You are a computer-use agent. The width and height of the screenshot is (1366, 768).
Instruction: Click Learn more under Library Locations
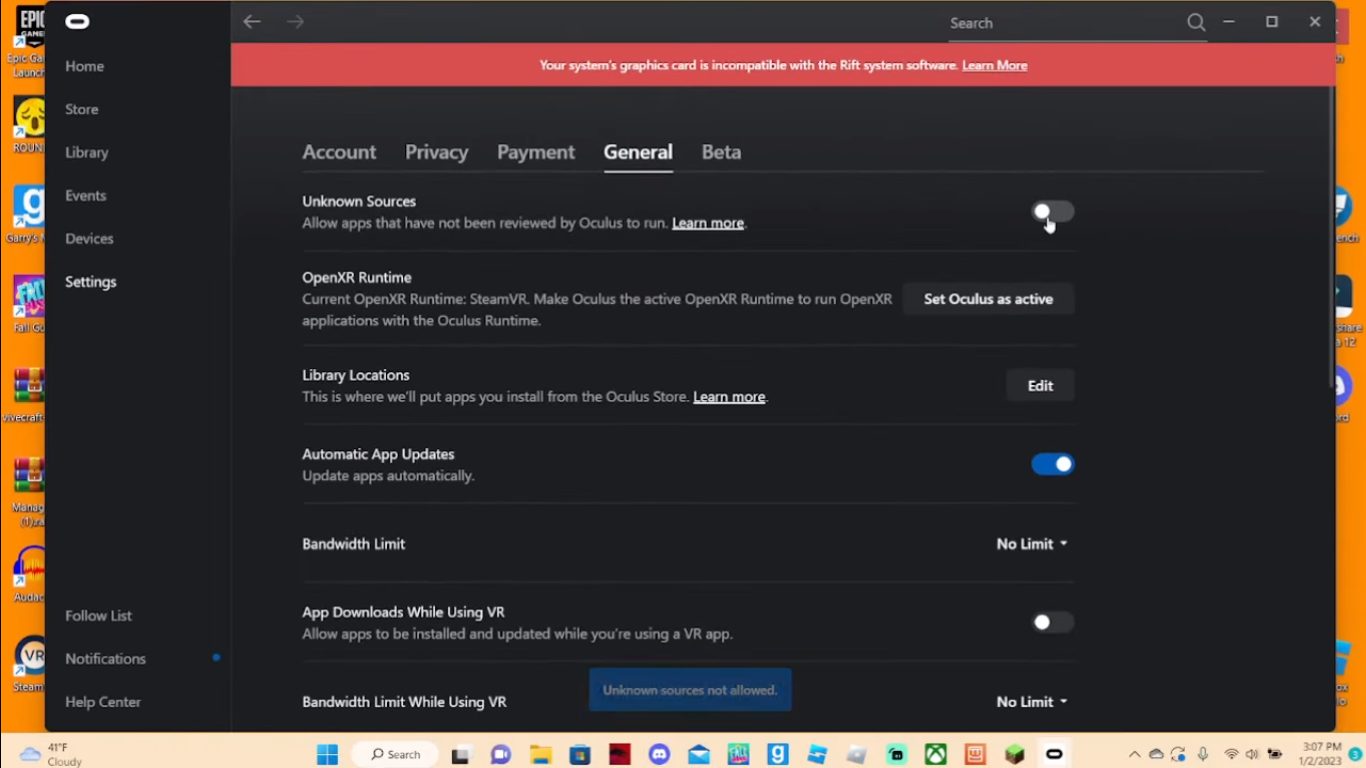[x=729, y=397]
